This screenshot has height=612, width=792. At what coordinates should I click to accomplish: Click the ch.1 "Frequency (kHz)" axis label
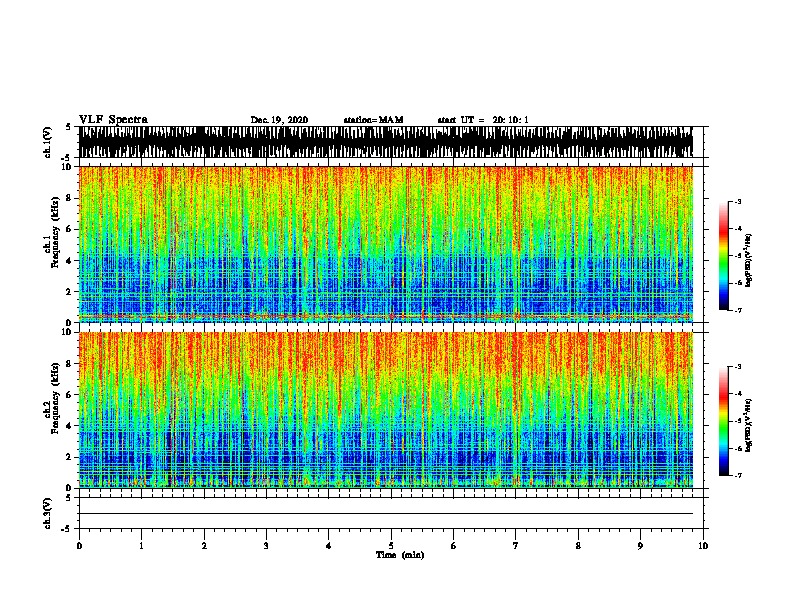[56, 232]
